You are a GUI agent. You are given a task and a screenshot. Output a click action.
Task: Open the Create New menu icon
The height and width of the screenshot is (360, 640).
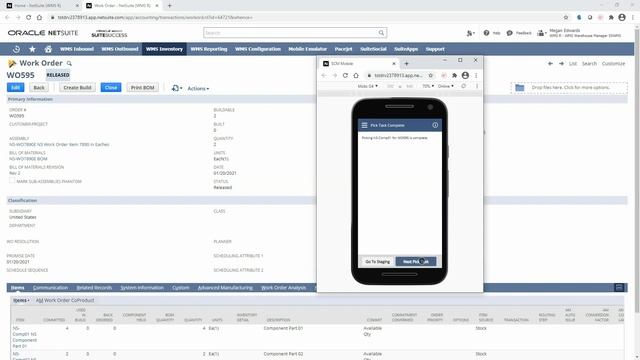click(x=470, y=33)
